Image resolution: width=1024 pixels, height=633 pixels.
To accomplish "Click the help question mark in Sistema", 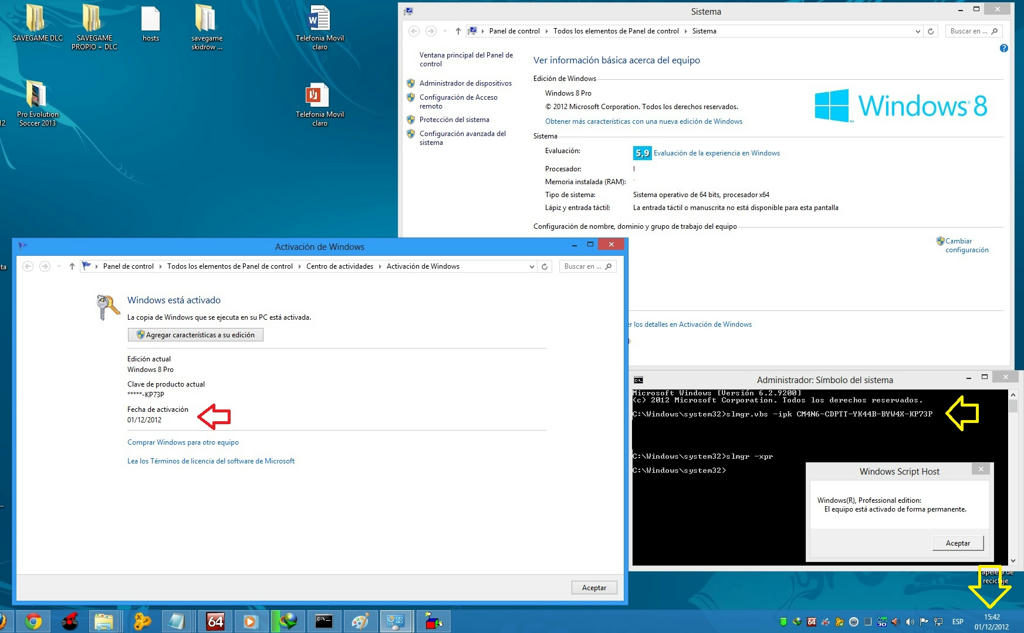I will coord(1004,48).
